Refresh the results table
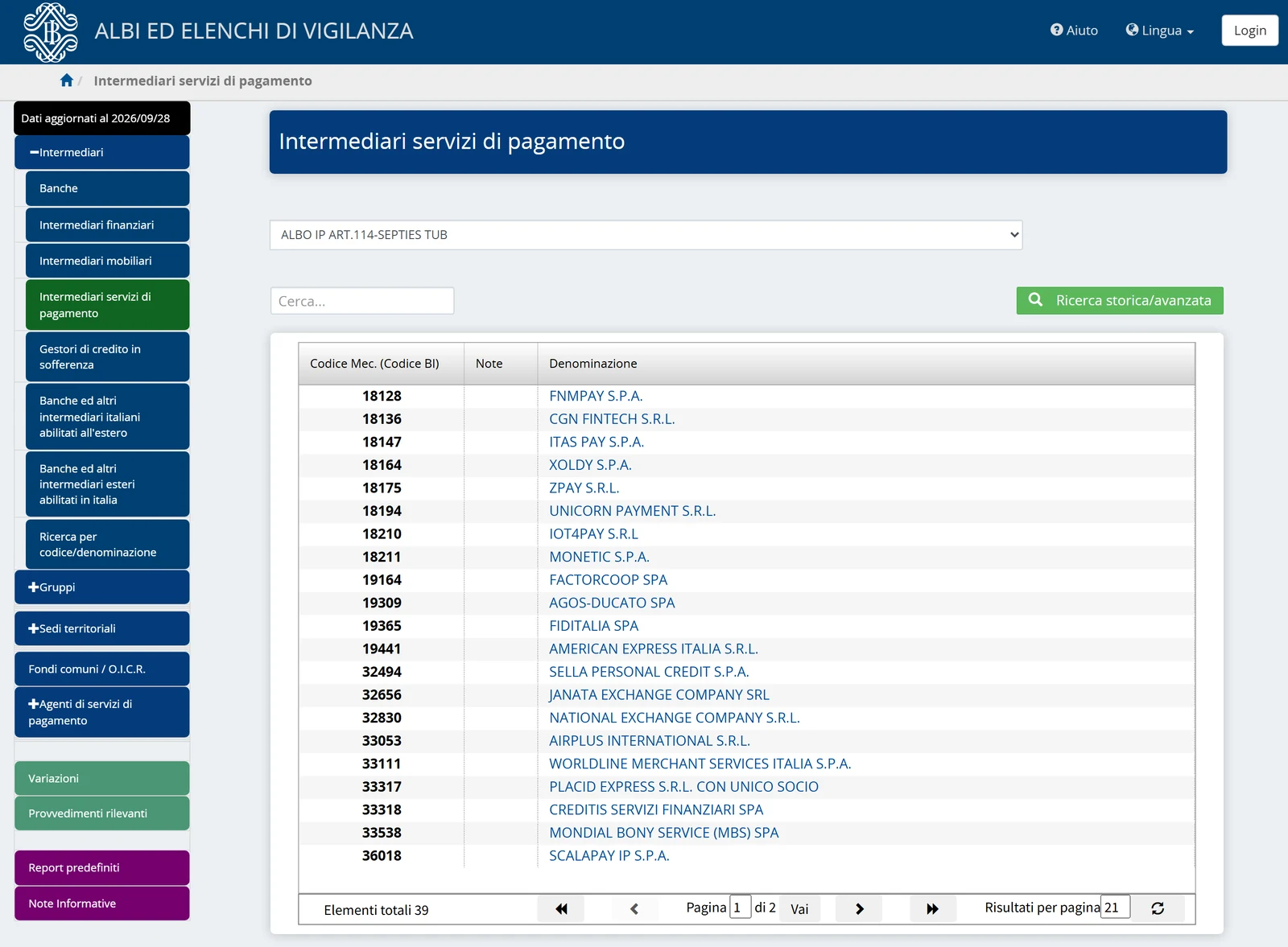The image size is (1288, 947). click(1158, 908)
